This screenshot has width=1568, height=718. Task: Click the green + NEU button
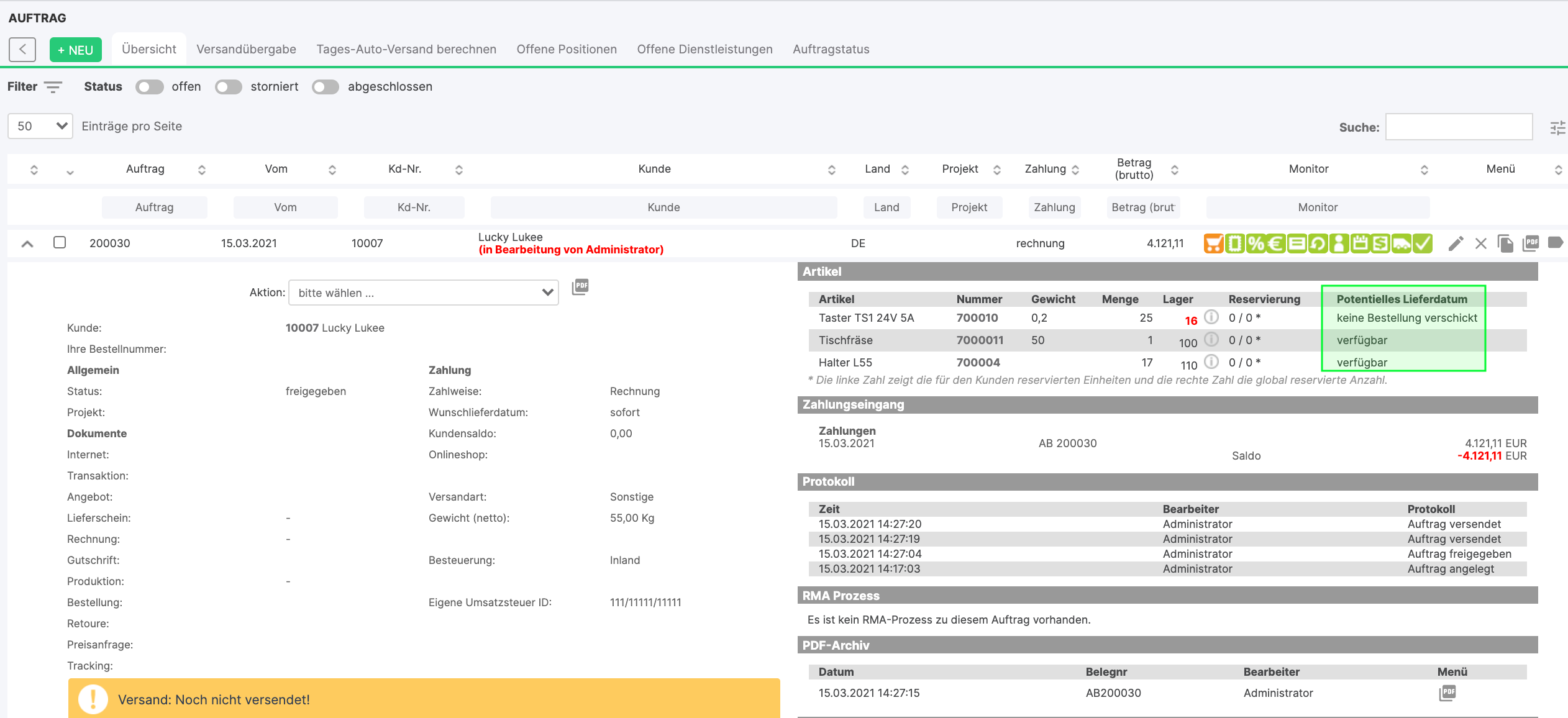pyautogui.click(x=75, y=50)
